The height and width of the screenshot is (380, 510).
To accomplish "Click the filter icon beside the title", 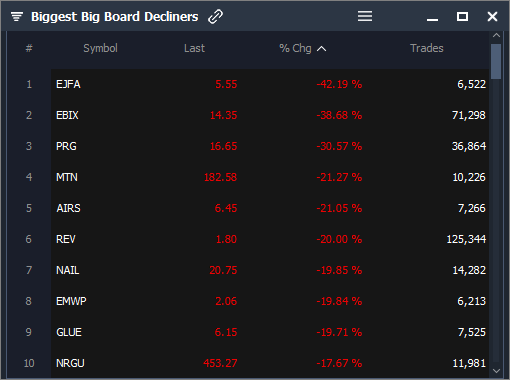I will [x=17, y=16].
